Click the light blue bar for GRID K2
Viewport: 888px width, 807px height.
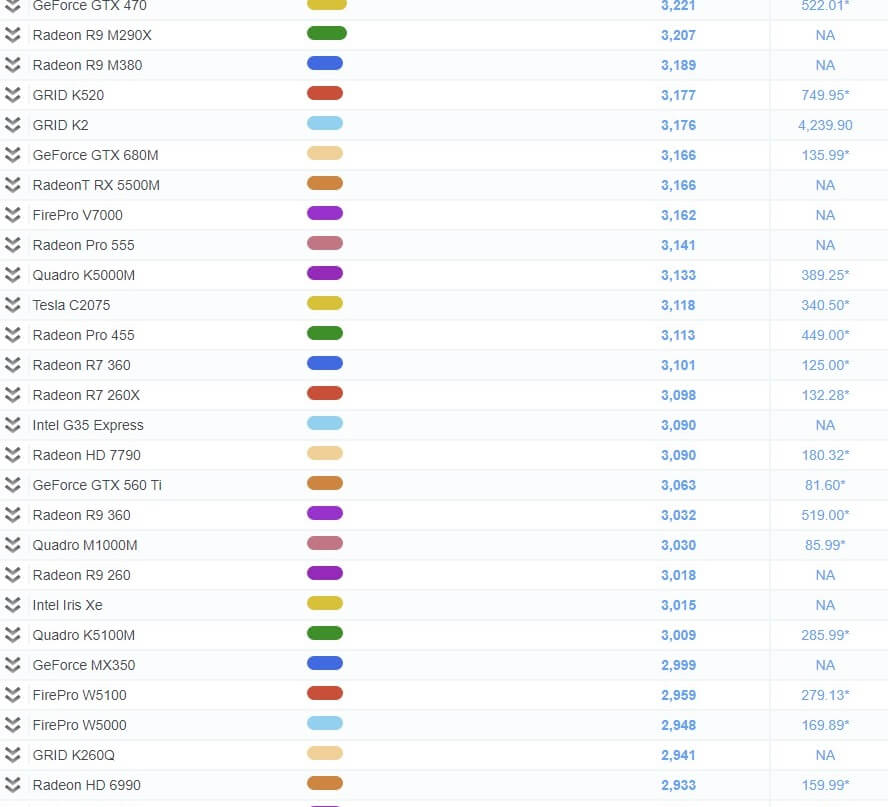click(x=325, y=123)
